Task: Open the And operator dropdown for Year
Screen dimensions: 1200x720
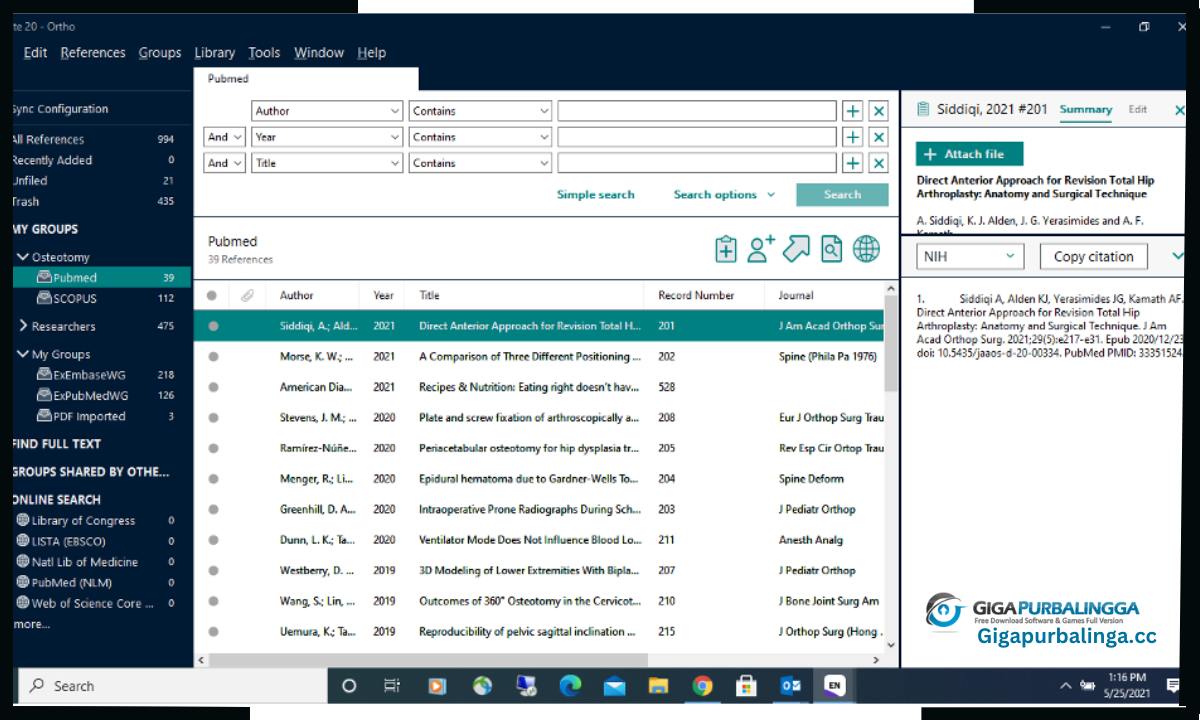Action: (x=224, y=137)
